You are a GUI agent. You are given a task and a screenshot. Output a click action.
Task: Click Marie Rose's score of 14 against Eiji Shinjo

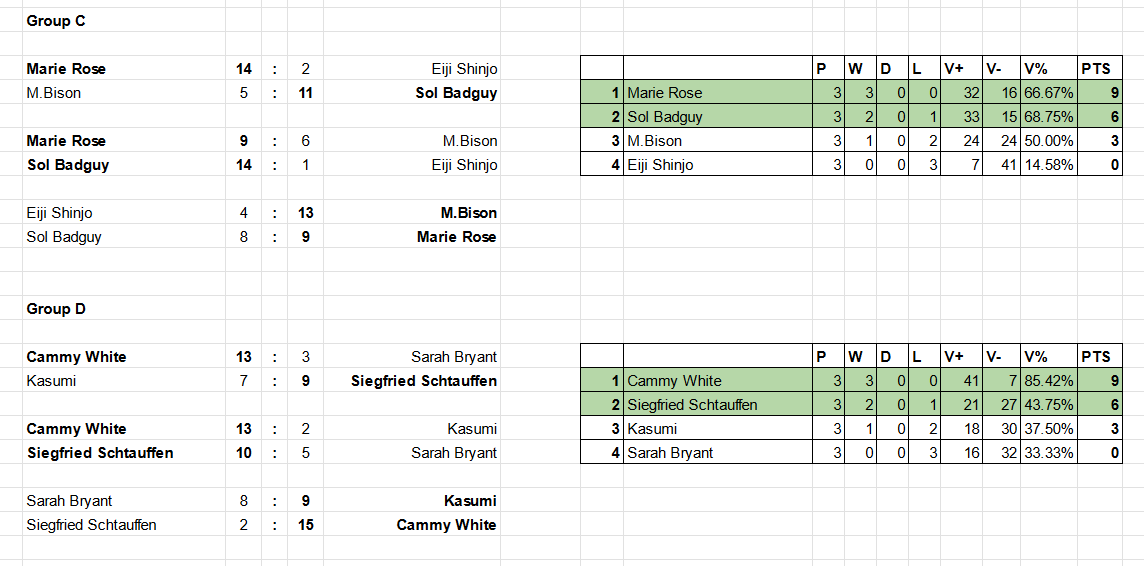[x=244, y=69]
